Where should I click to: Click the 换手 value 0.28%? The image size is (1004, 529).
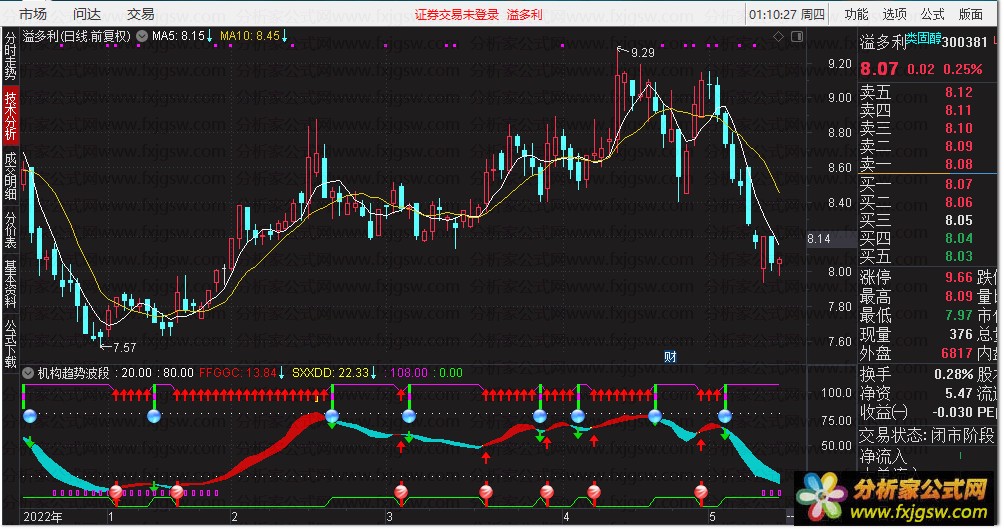(953, 375)
